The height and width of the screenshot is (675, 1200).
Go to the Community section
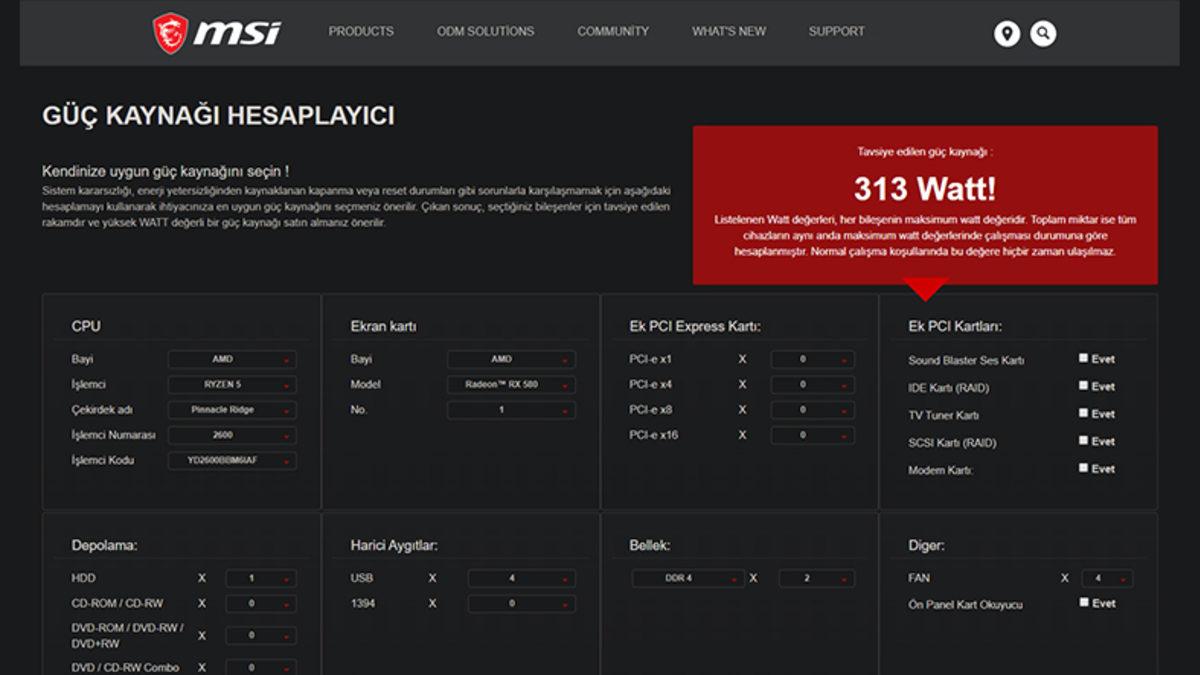click(613, 32)
